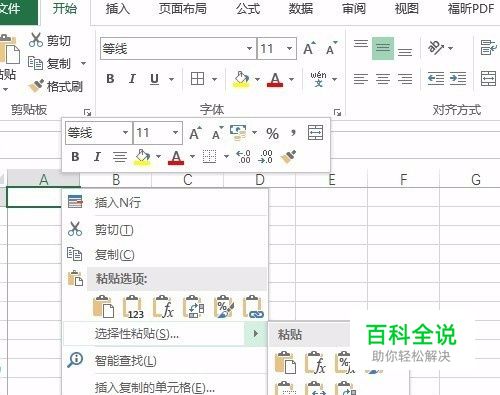
Task: Align text right in the ribbon
Action: (405, 79)
